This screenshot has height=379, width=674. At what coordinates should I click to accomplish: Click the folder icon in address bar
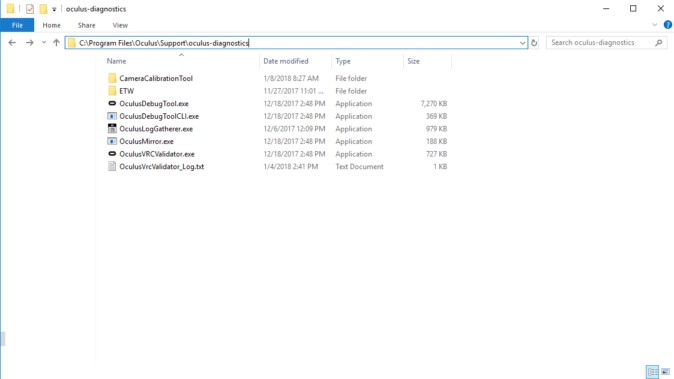tap(72, 43)
